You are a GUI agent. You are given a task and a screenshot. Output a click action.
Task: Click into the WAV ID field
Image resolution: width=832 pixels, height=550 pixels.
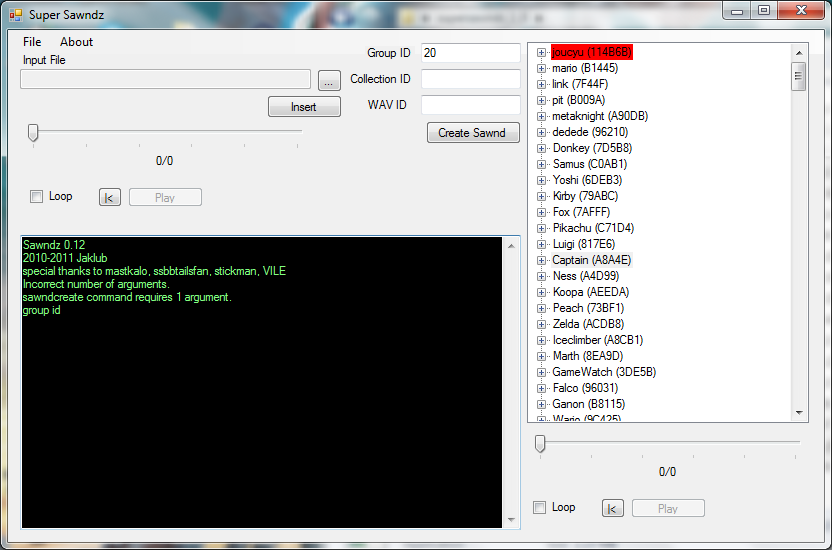470,105
